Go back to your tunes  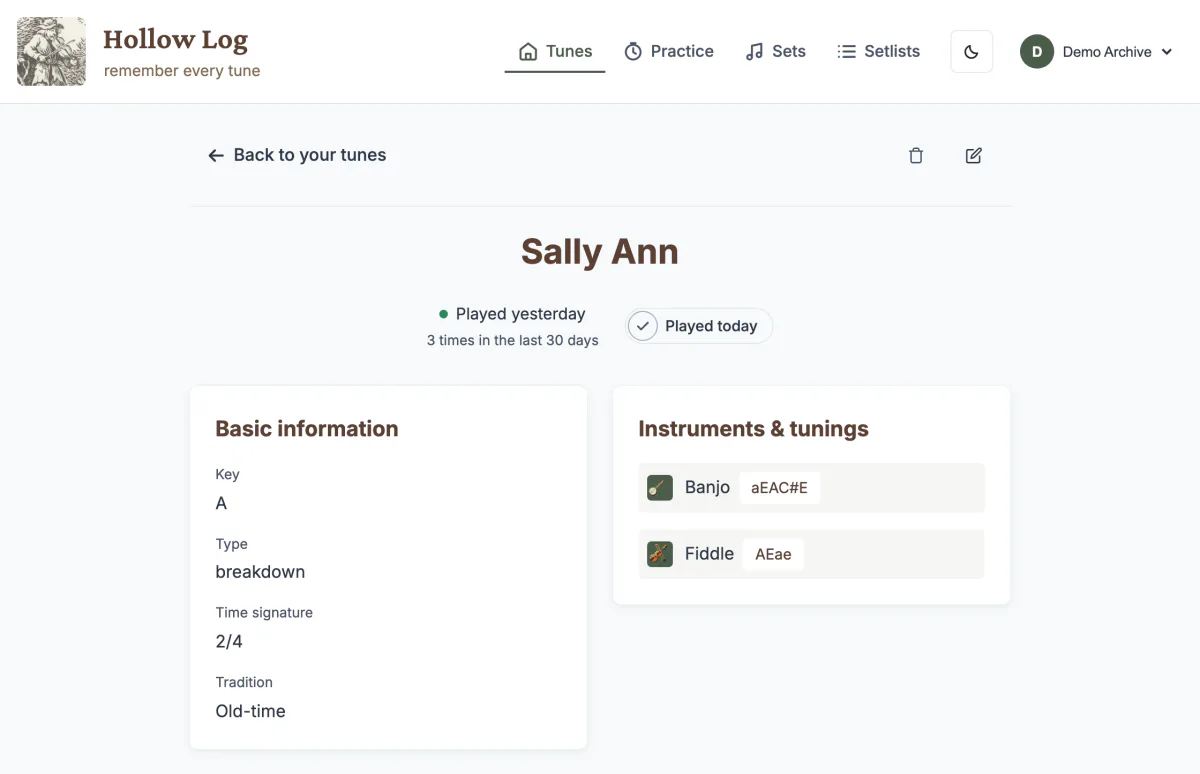tap(297, 155)
